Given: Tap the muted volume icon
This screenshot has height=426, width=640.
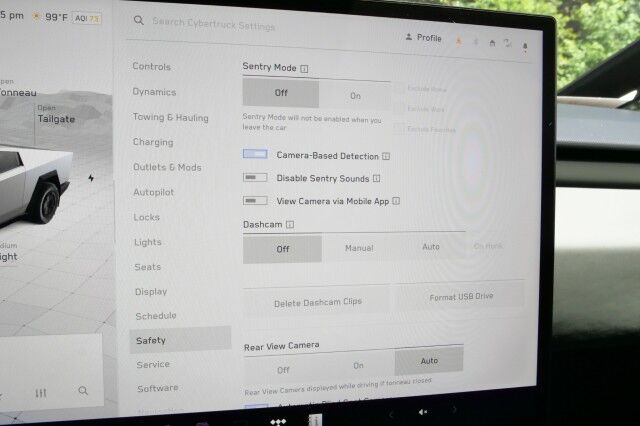Looking at the screenshot, I should (423, 412).
